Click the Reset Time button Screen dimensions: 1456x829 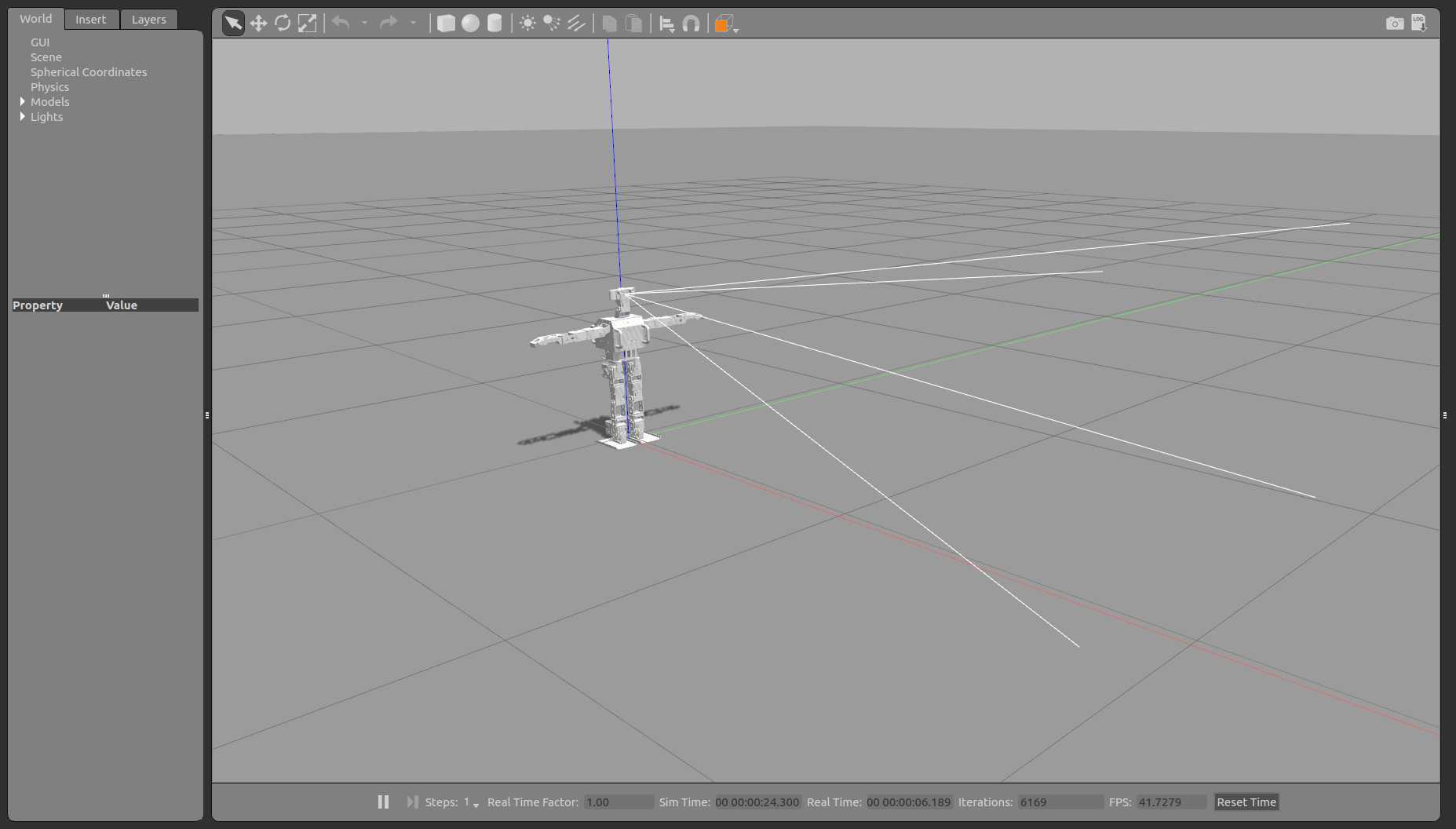[1246, 802]
